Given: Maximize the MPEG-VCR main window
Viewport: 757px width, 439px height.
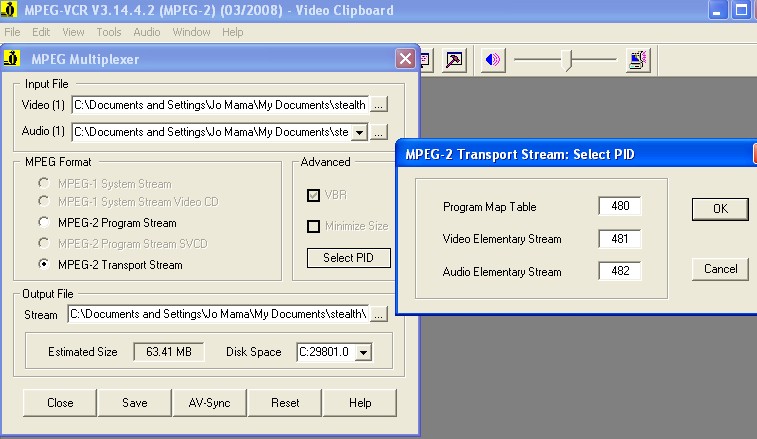Looking at the screenshot, I should 741,10.
